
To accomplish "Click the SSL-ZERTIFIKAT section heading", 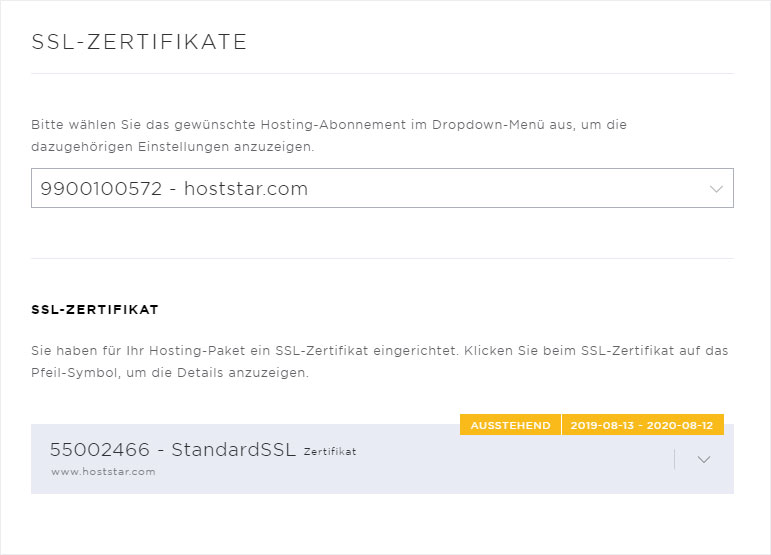I will tap(95, 310).
